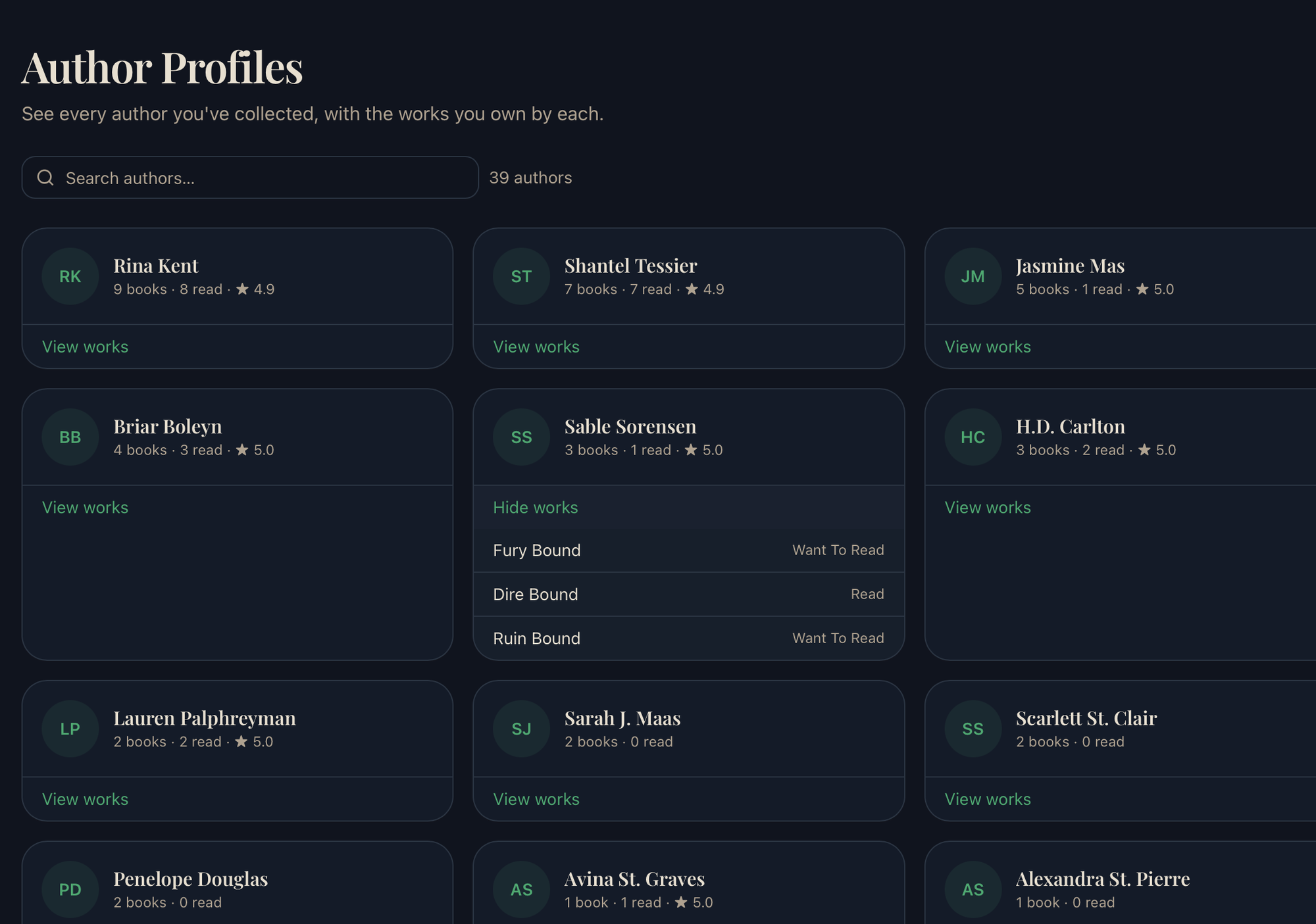Click the PD avatar for Penelope Douglas
This screenshot has width=1316, height=924.
[70, 890]
